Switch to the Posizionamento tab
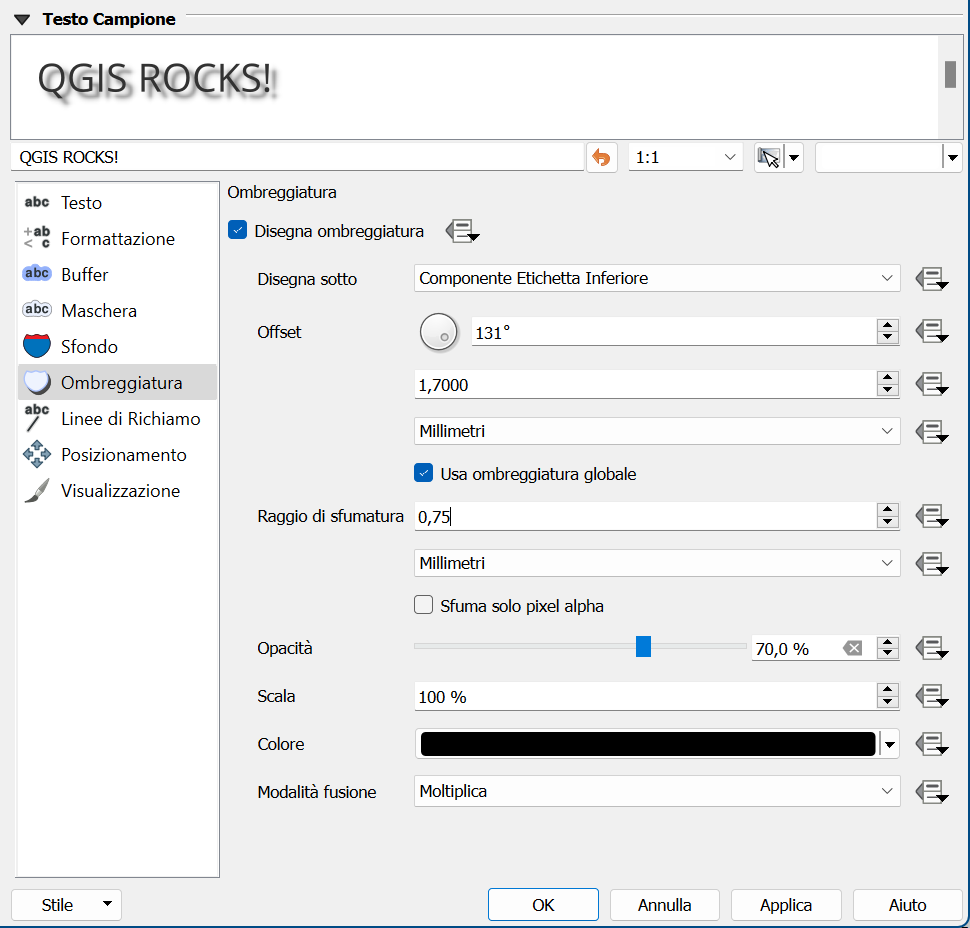 (118, 455)
